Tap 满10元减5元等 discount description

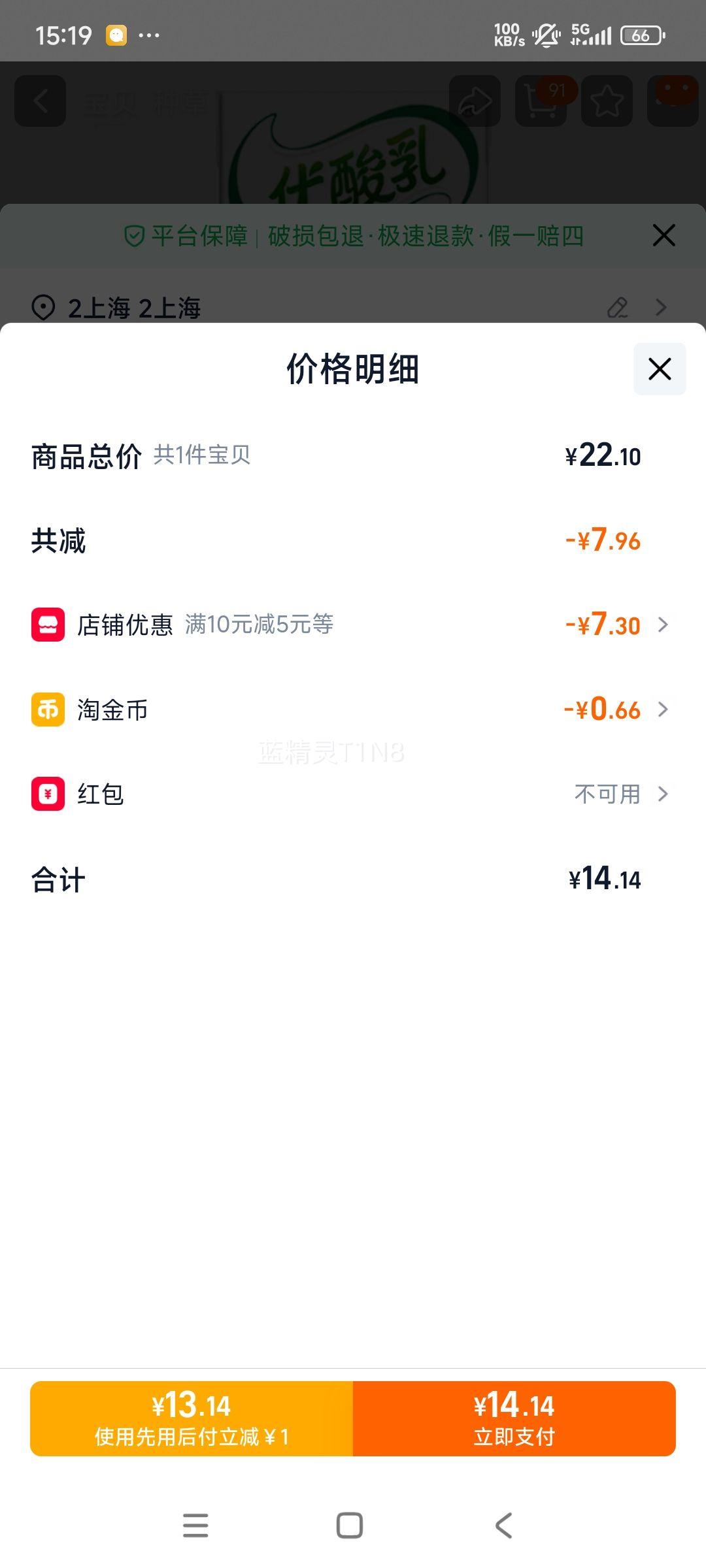point(259,625)
